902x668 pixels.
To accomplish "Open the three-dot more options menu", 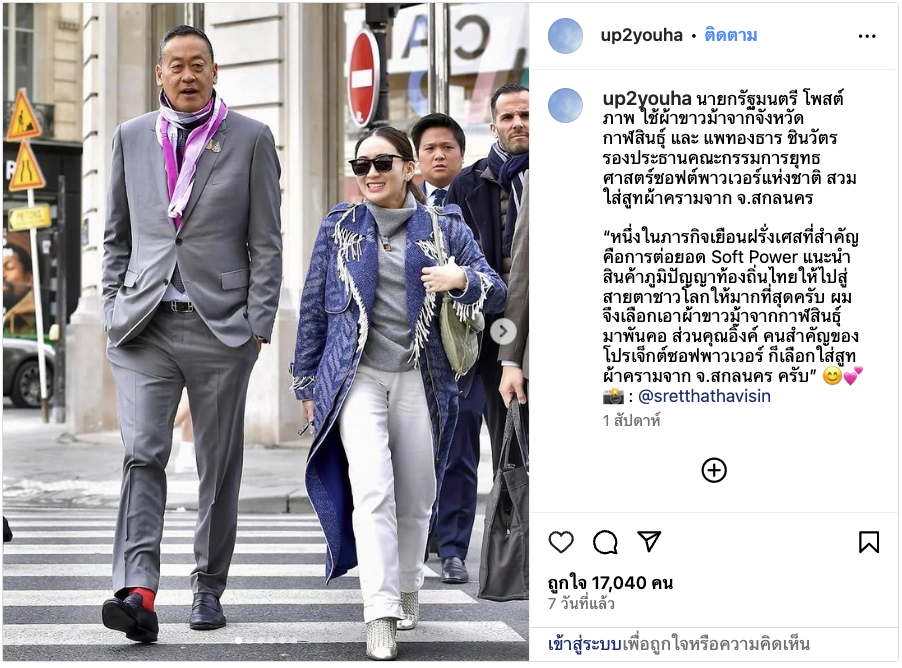I will [867, 36].
